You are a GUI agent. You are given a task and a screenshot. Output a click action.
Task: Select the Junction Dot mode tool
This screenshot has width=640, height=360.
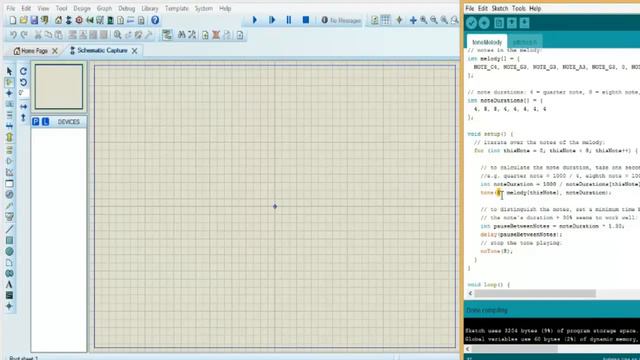pos(9,93)
